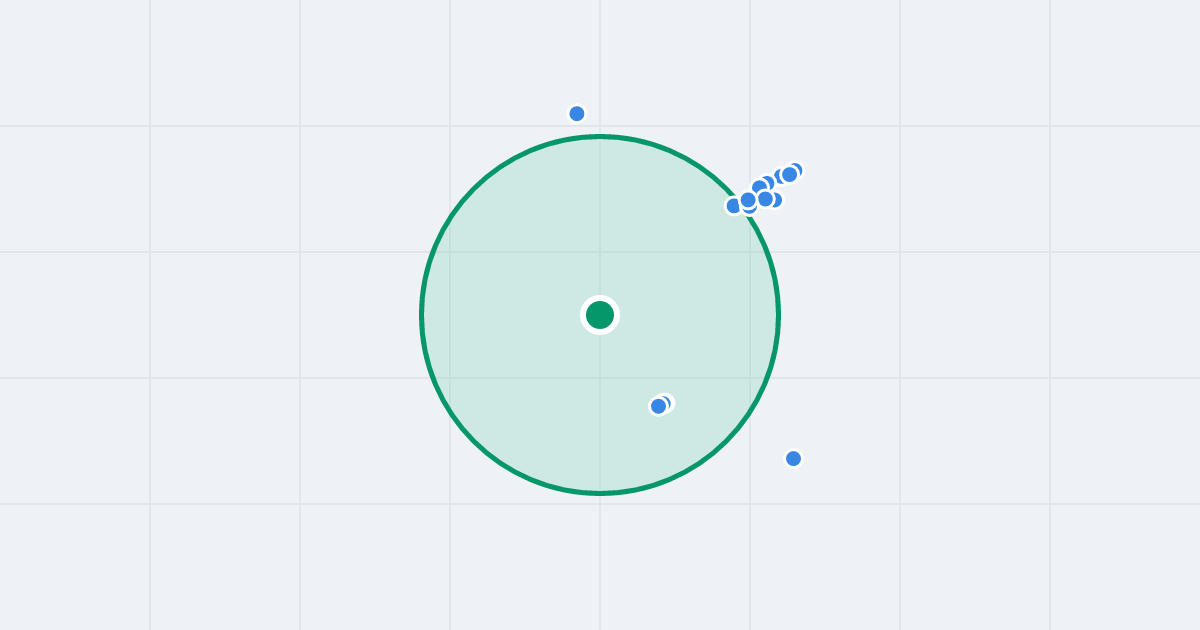Select the lone blue dot outside the circle's lower right
The image size is (1200, 630).
[793, 458]
